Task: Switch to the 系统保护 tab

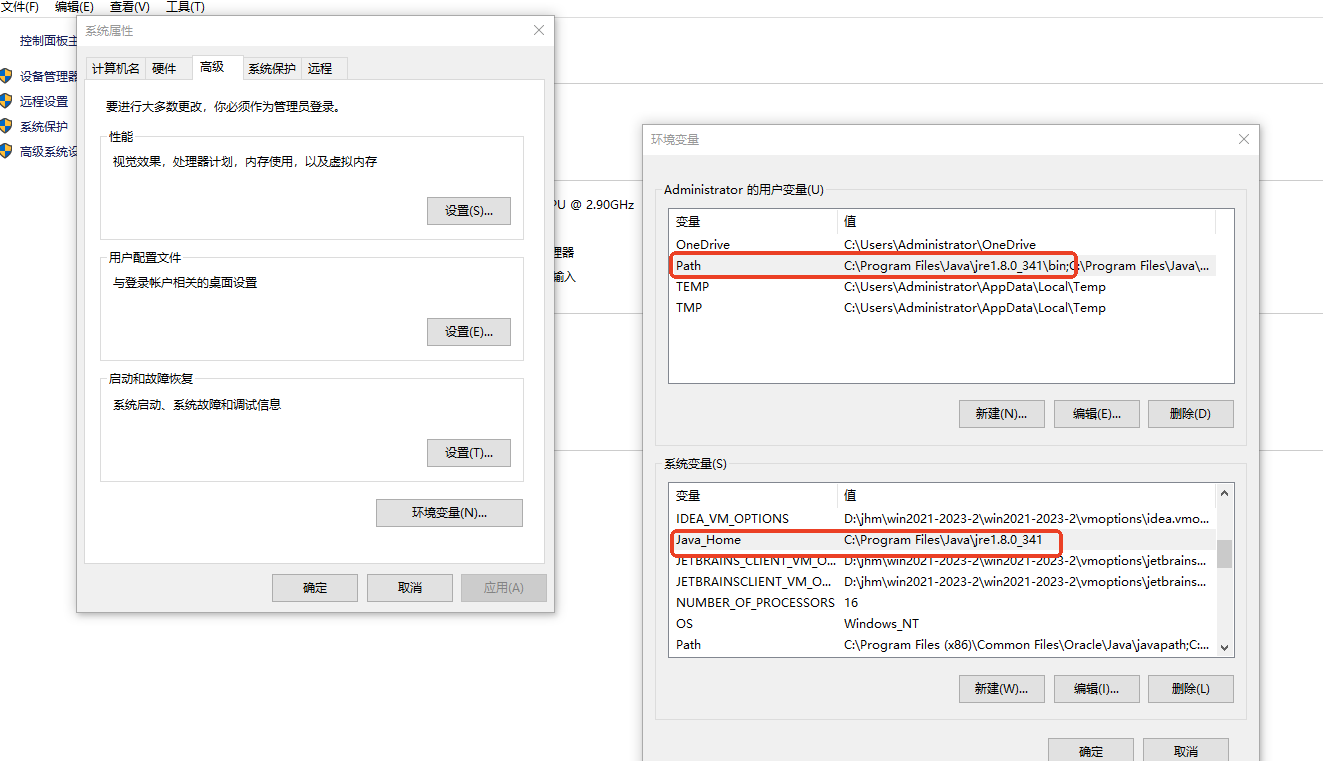Action: [x=271, y=68]
